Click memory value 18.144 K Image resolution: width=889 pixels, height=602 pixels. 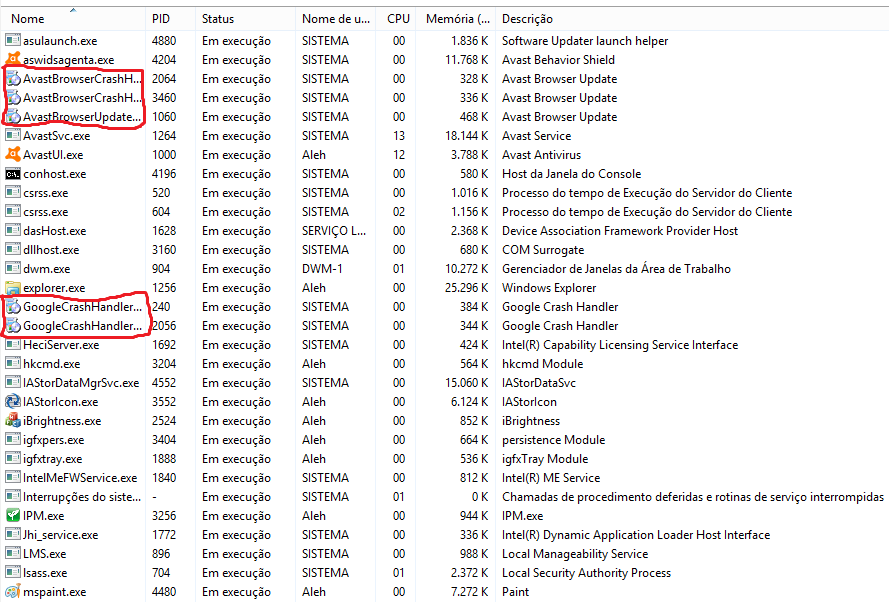(466, 135)
